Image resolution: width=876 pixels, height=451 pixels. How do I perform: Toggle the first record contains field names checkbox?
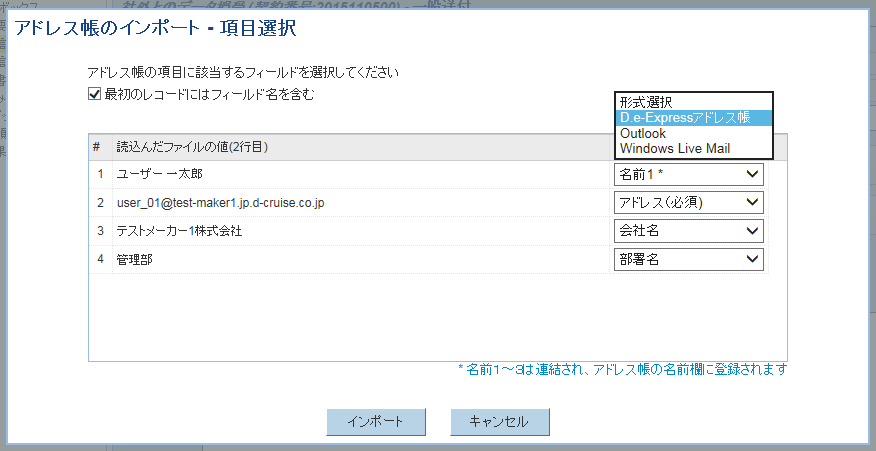[x=95, y=95]
